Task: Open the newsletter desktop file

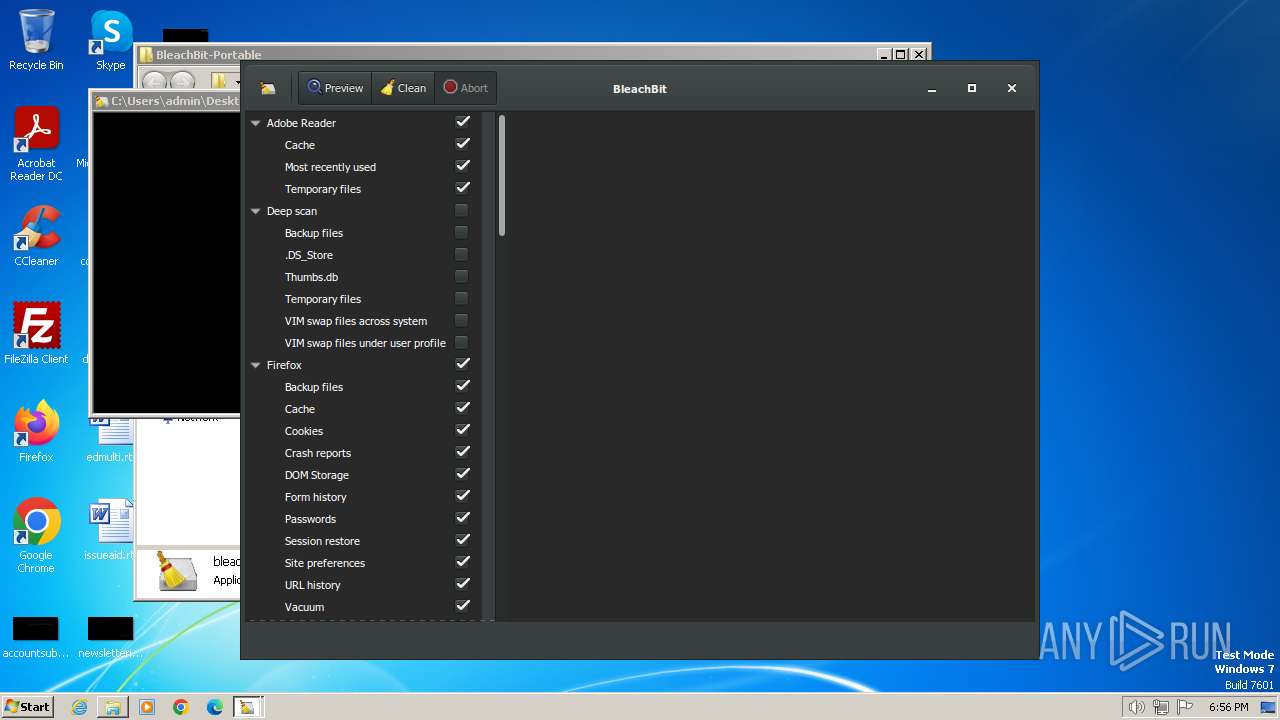Action: [108, 637]
